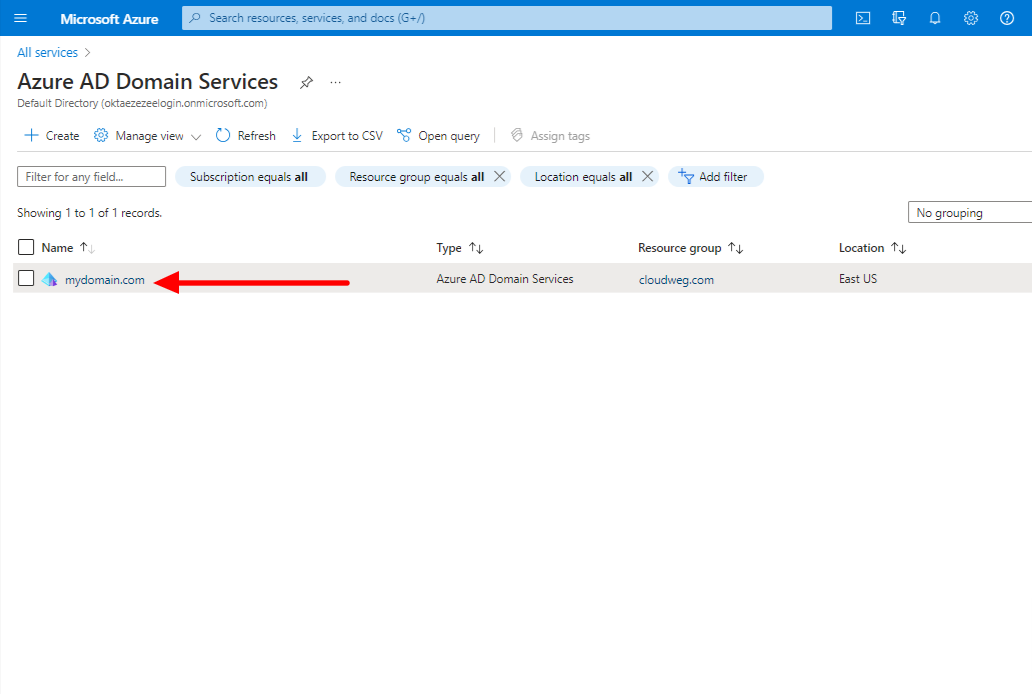Open Directories and subscriptions filter icon
Screen dimensions: 1032x694
pos(899,18)
